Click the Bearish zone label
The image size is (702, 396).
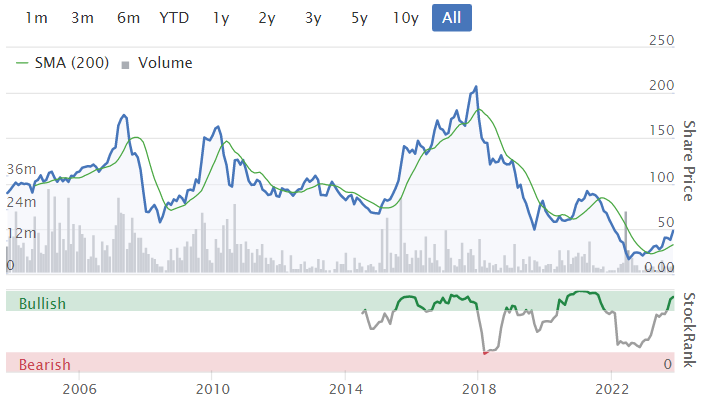[45, 365]
